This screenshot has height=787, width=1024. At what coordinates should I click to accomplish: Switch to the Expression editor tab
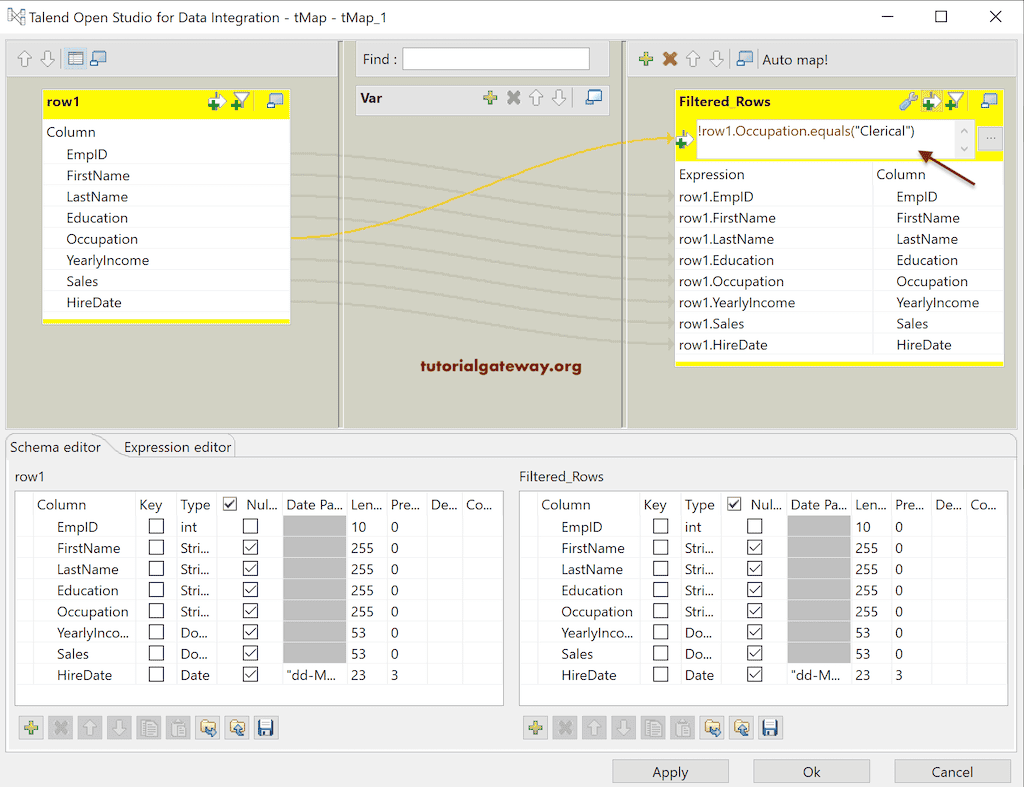point(176,447)
